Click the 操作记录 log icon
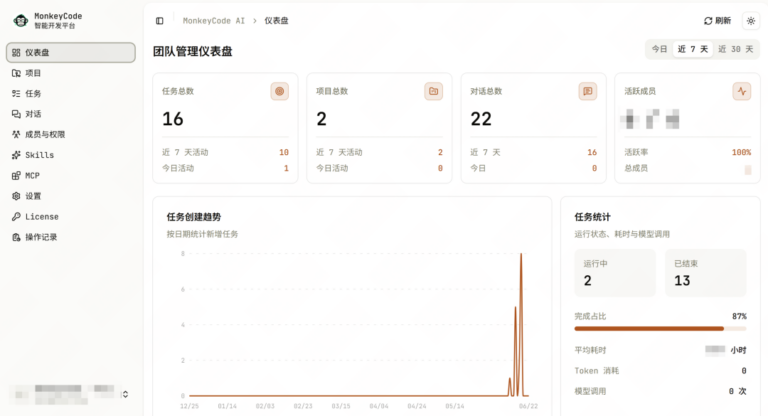 point(16,237)
